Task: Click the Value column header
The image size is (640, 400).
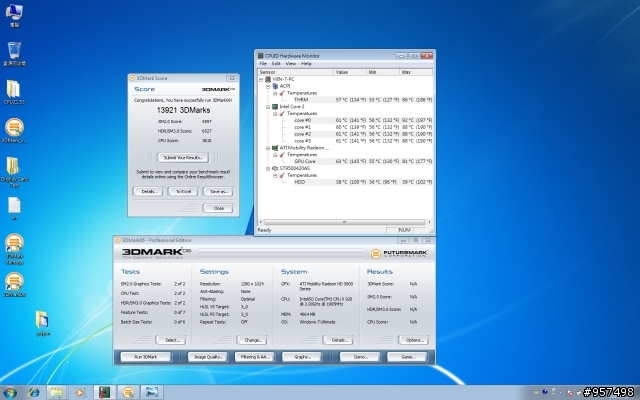Action: (x=350, y=72)
